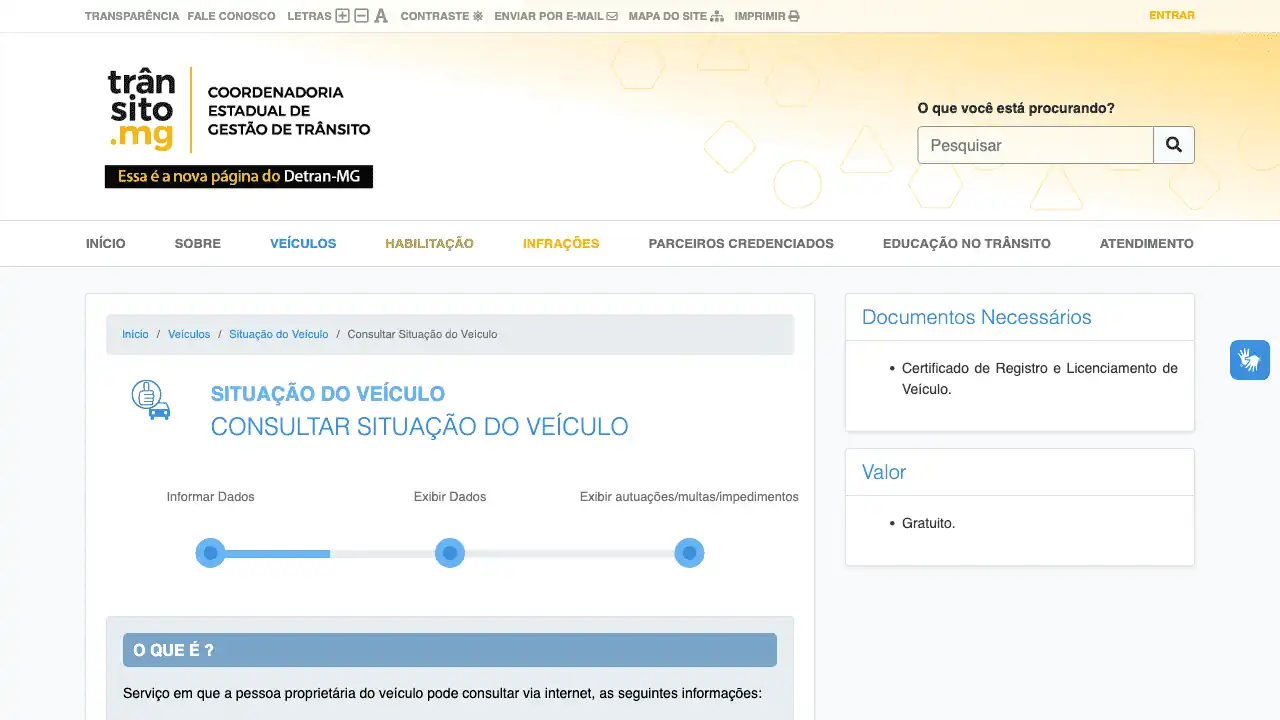Open the sign language accessibility widget
This screenshot has width=1280, height=720.
[1249, 360]
